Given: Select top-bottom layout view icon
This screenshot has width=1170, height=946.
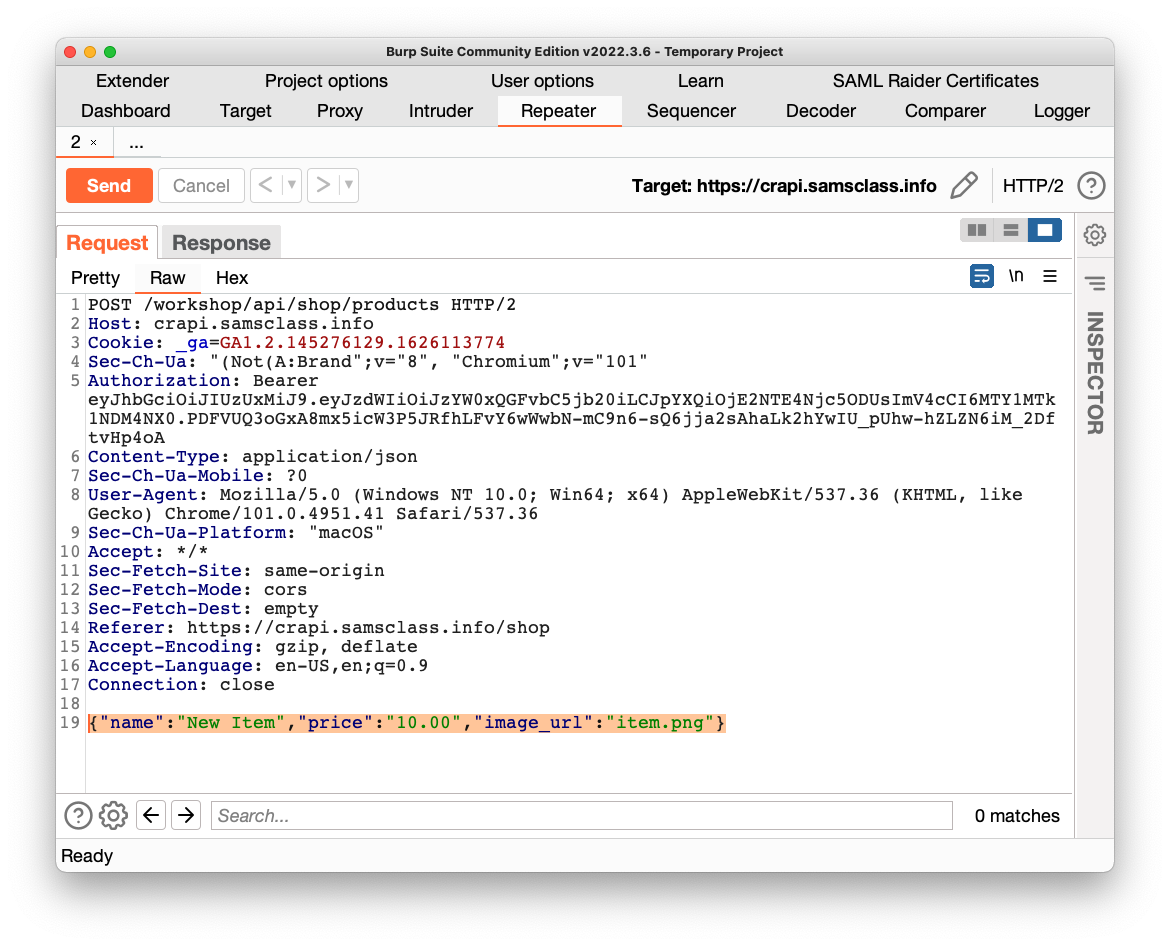Looking at the screenshot, I should [1010, 230].
